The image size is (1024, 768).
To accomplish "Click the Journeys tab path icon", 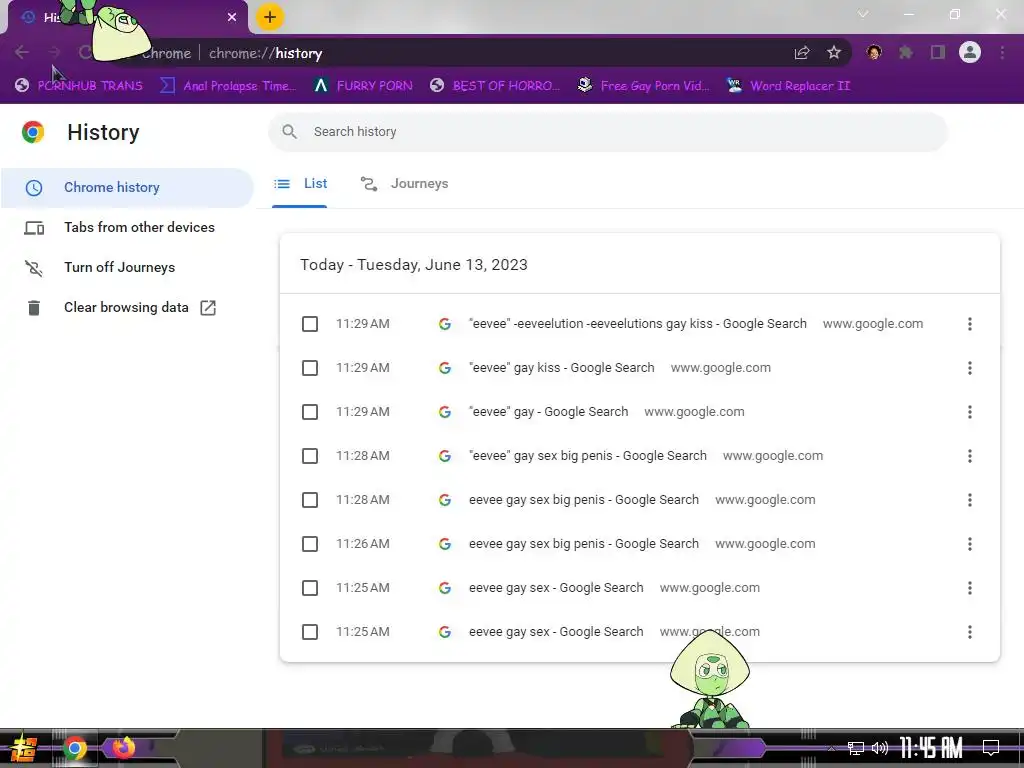I will pyautogui.click(x=369, y=184).
